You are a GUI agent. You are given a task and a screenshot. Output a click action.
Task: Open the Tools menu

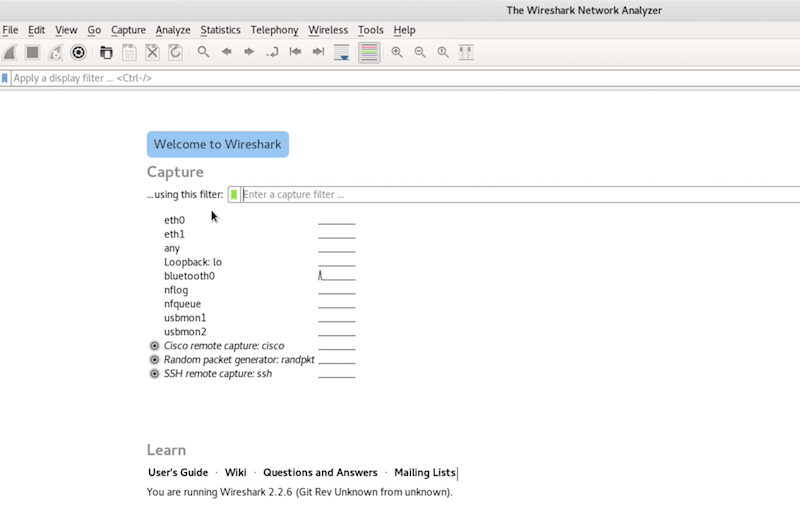pos(370,30)
